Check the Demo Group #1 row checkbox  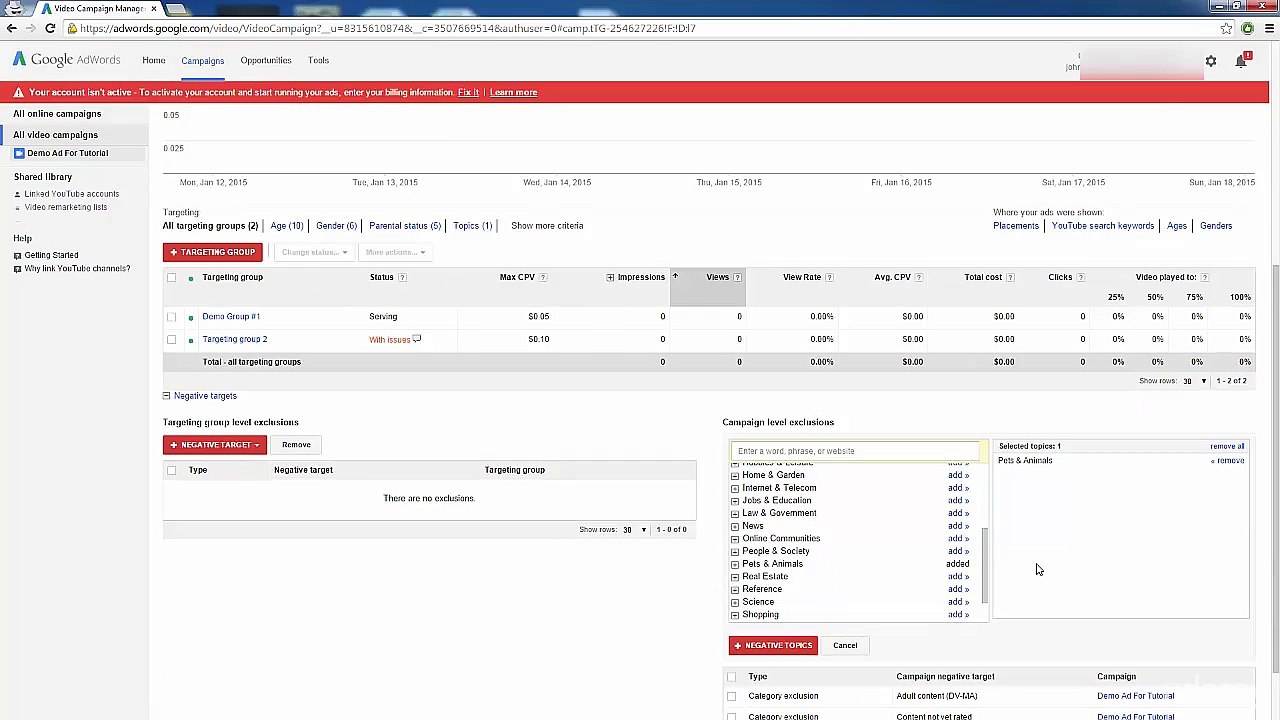[171, 316]
